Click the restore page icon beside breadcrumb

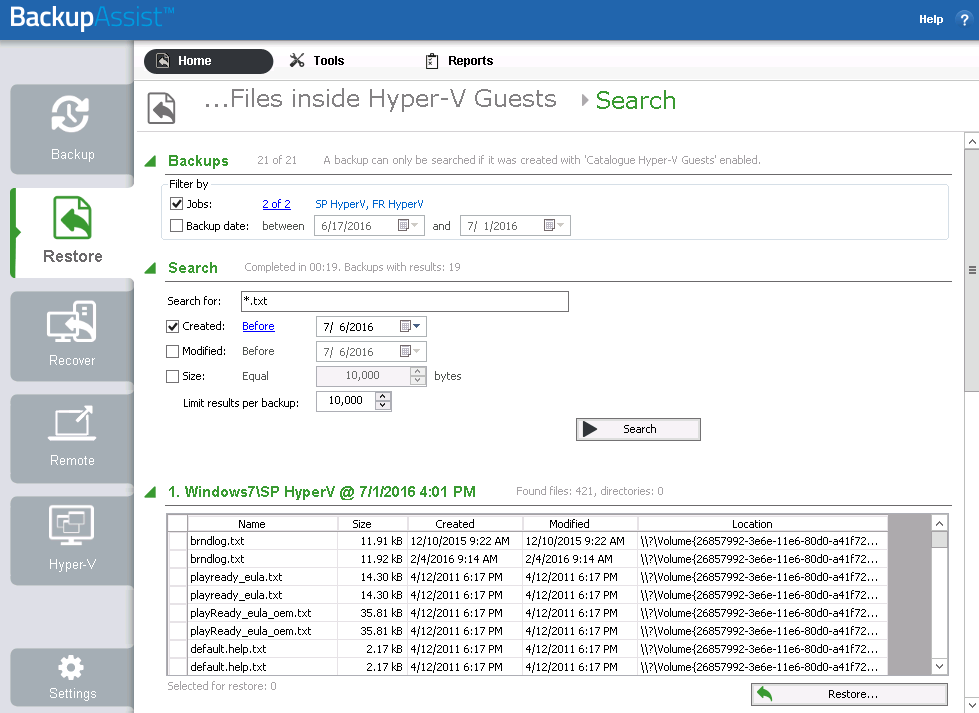(162, 107)
